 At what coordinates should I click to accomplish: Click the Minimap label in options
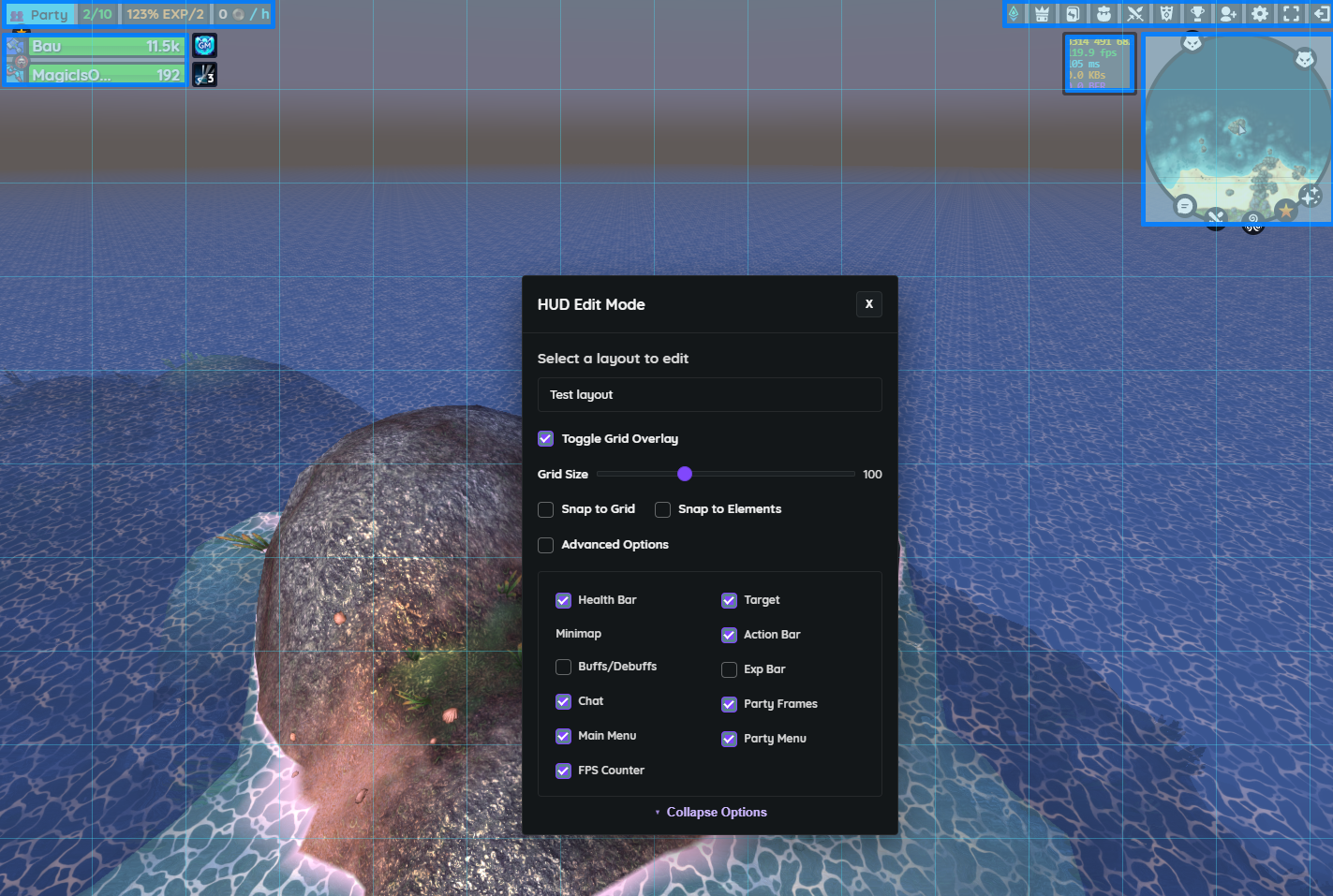click(x=578, y=634)
